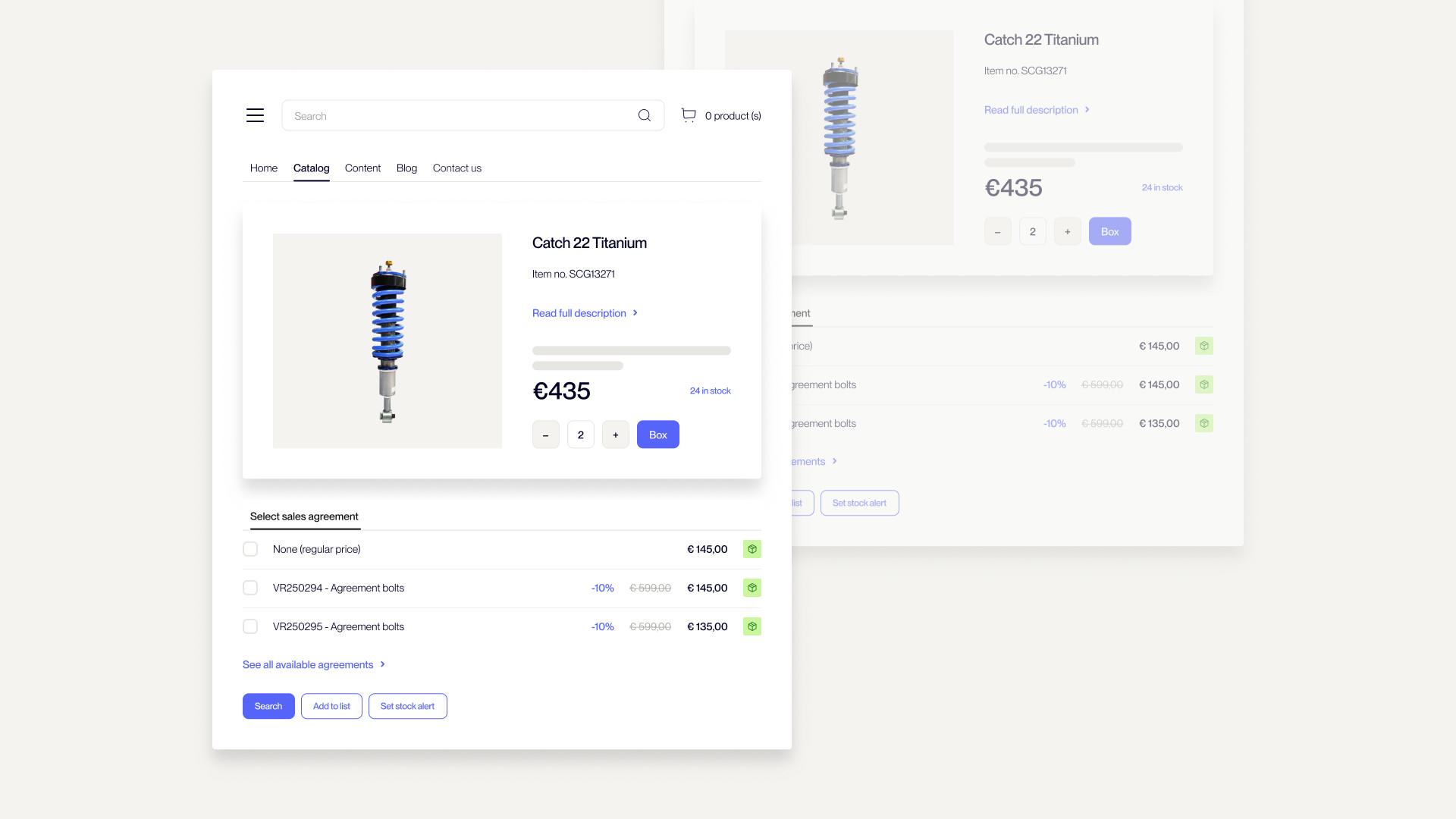
Task: Open the Blog menu item
Action: tap(406, 168)
